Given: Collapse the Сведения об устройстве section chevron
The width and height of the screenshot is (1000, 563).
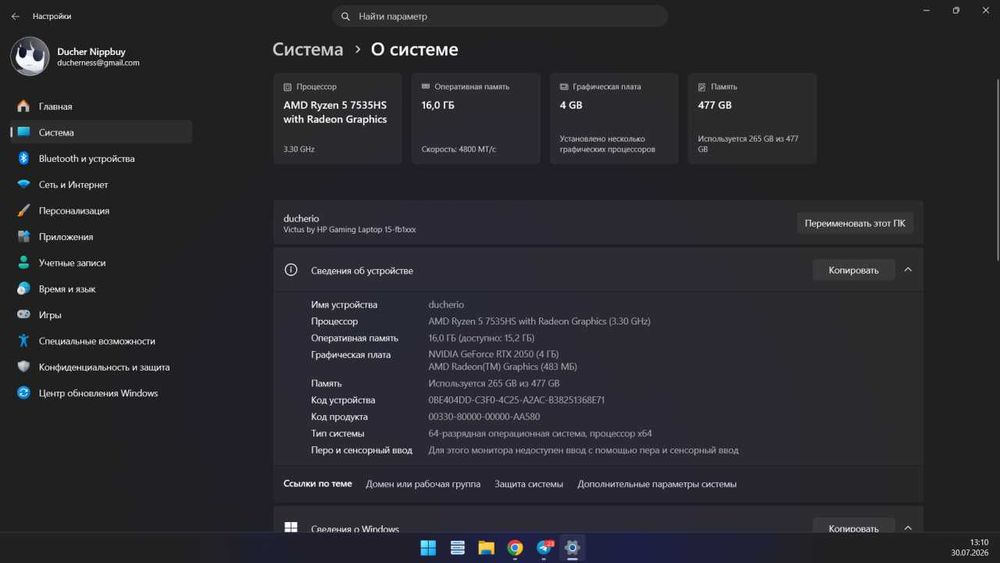Looking at the screenshot, I should 908,270.
